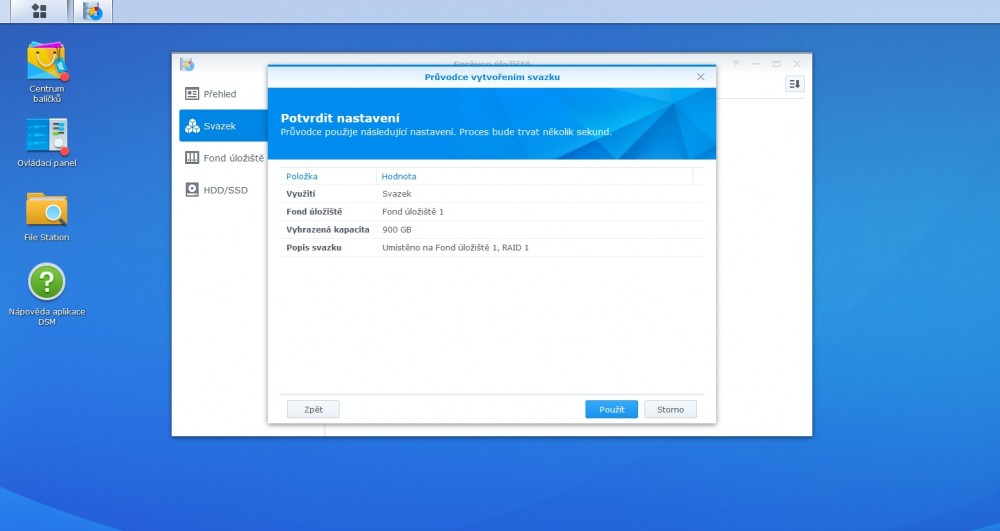Switch to the Přehled tab
The height and width of the screenshot is (531, 1000).
coord(220,94)
